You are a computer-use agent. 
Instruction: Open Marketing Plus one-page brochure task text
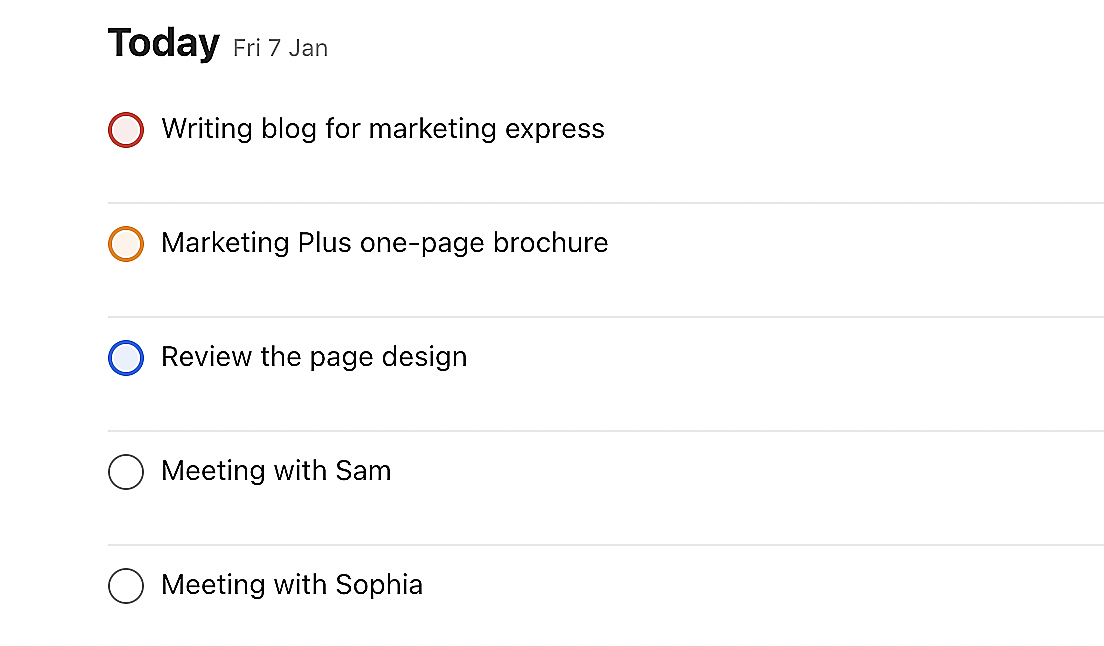pos(384,243)
